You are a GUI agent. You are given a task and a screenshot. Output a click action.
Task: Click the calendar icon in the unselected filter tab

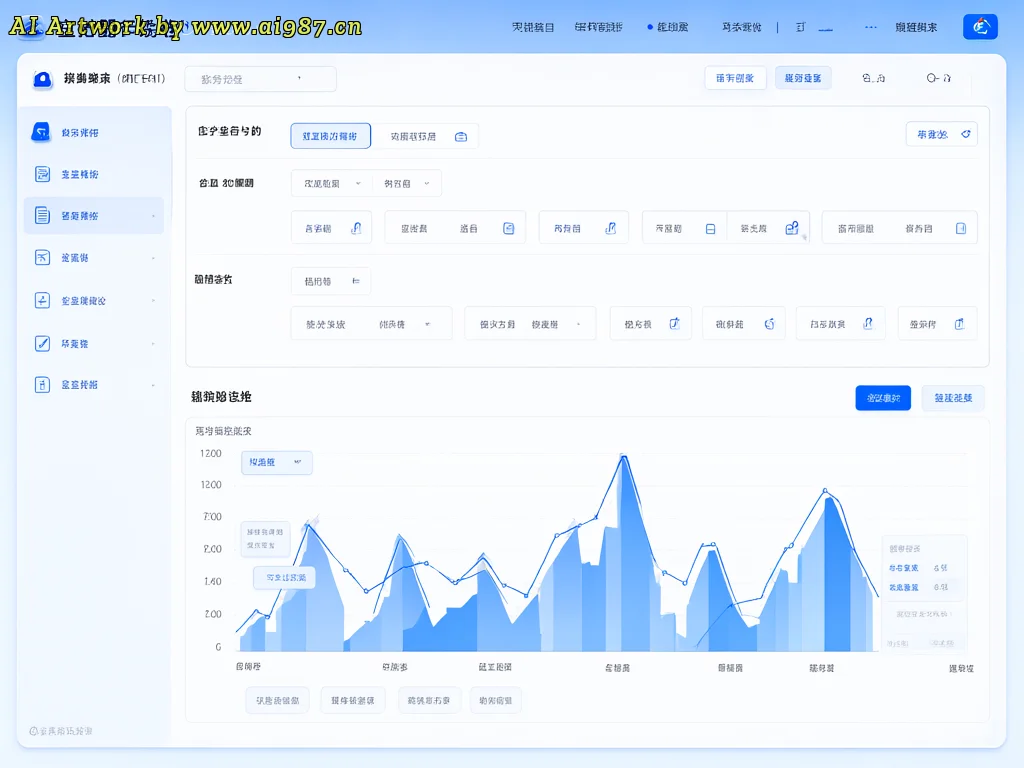click(461, 136)
